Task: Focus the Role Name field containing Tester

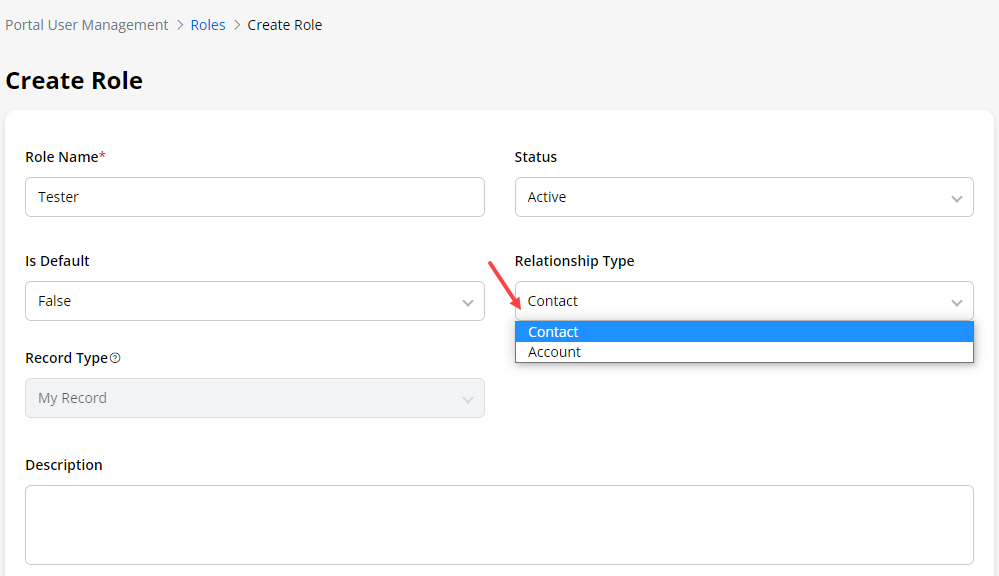Action: [x=254, y=197]
